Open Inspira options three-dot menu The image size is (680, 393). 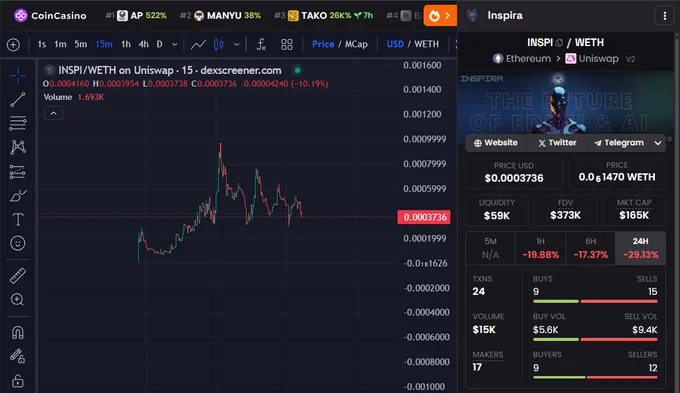tap(664, 16)
